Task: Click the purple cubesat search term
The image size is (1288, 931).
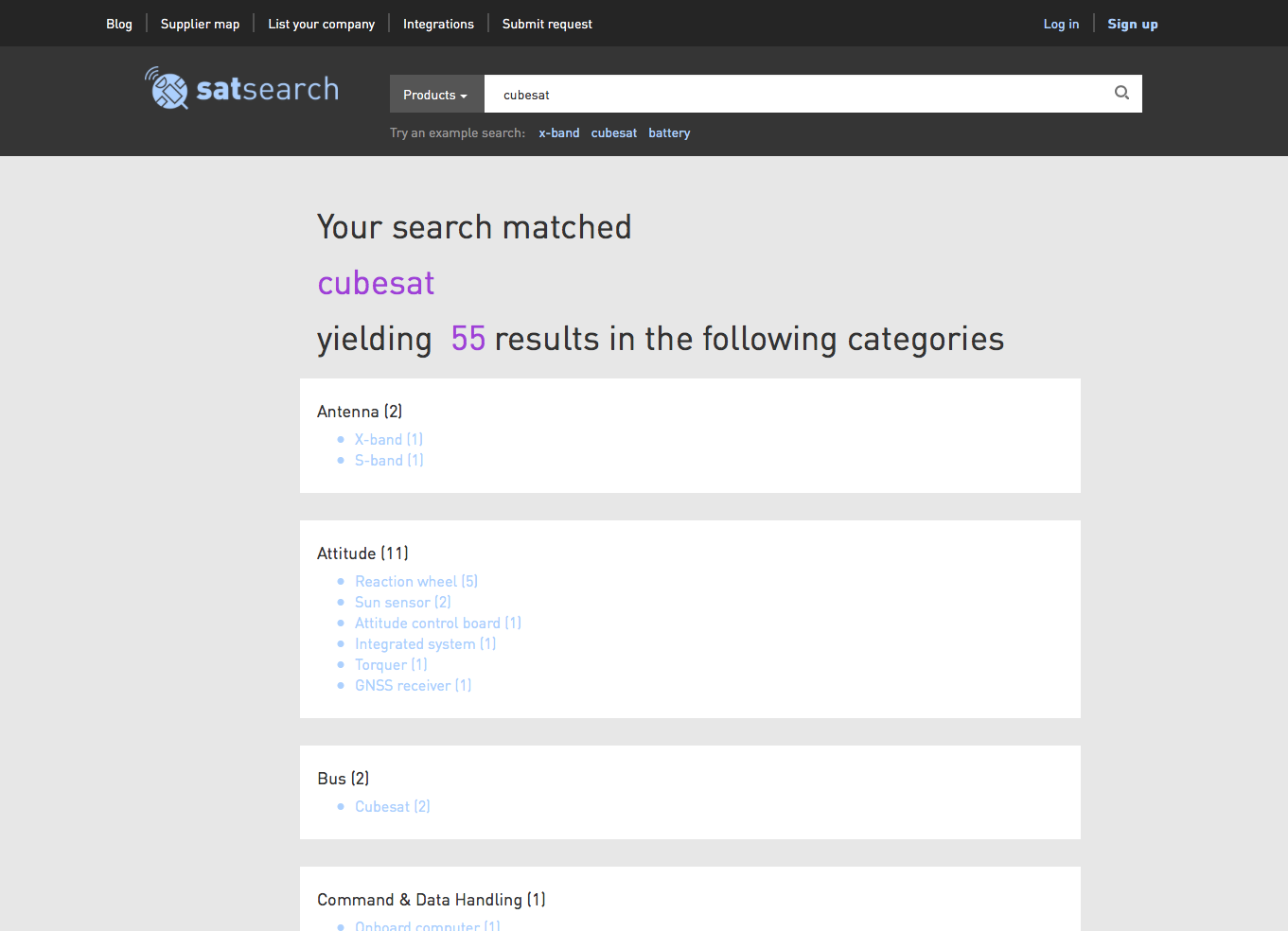Action: click(x=376, y=283)
